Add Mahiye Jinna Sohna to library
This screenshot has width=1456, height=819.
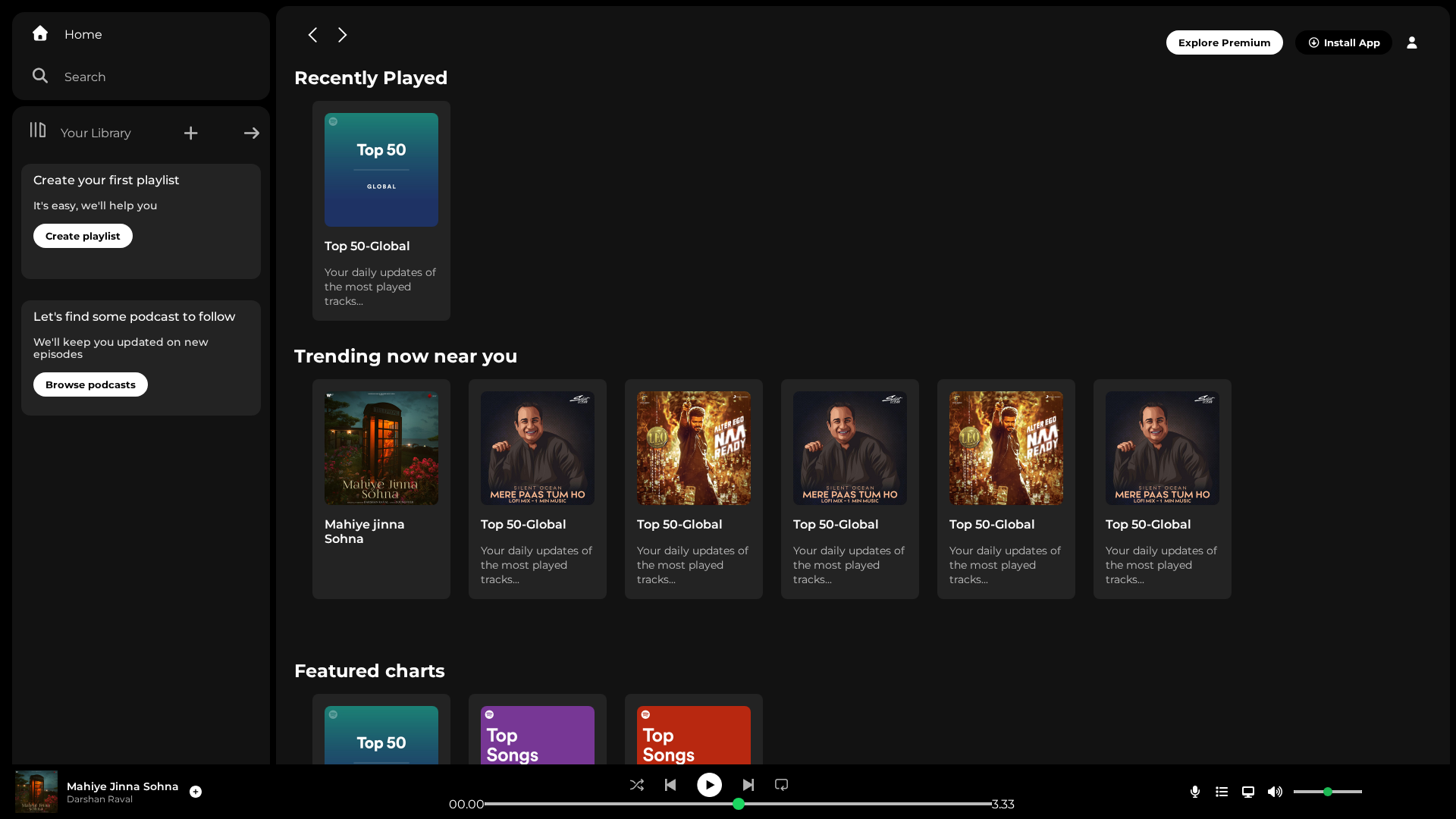pos(196,792)
